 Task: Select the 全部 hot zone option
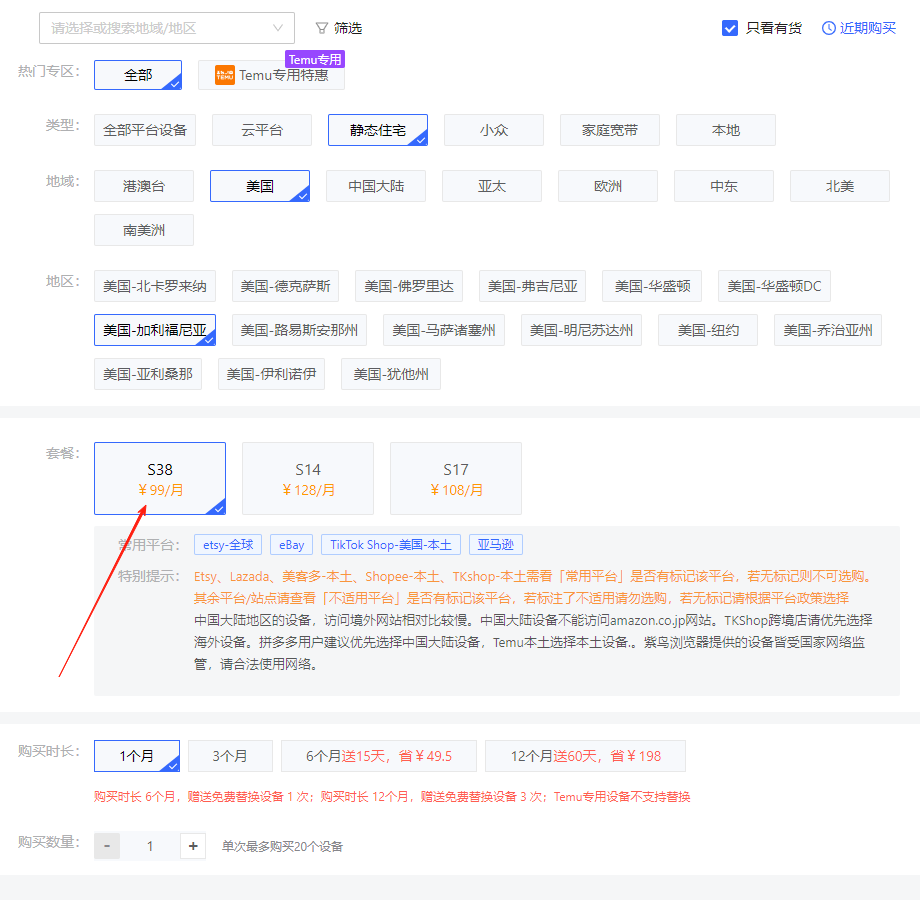(x=138, y=75)
